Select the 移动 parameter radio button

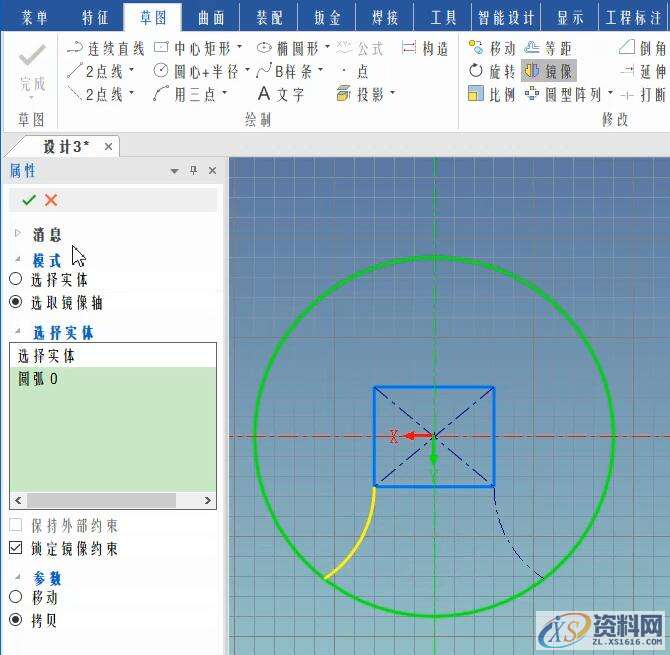[x=15, y=596]
